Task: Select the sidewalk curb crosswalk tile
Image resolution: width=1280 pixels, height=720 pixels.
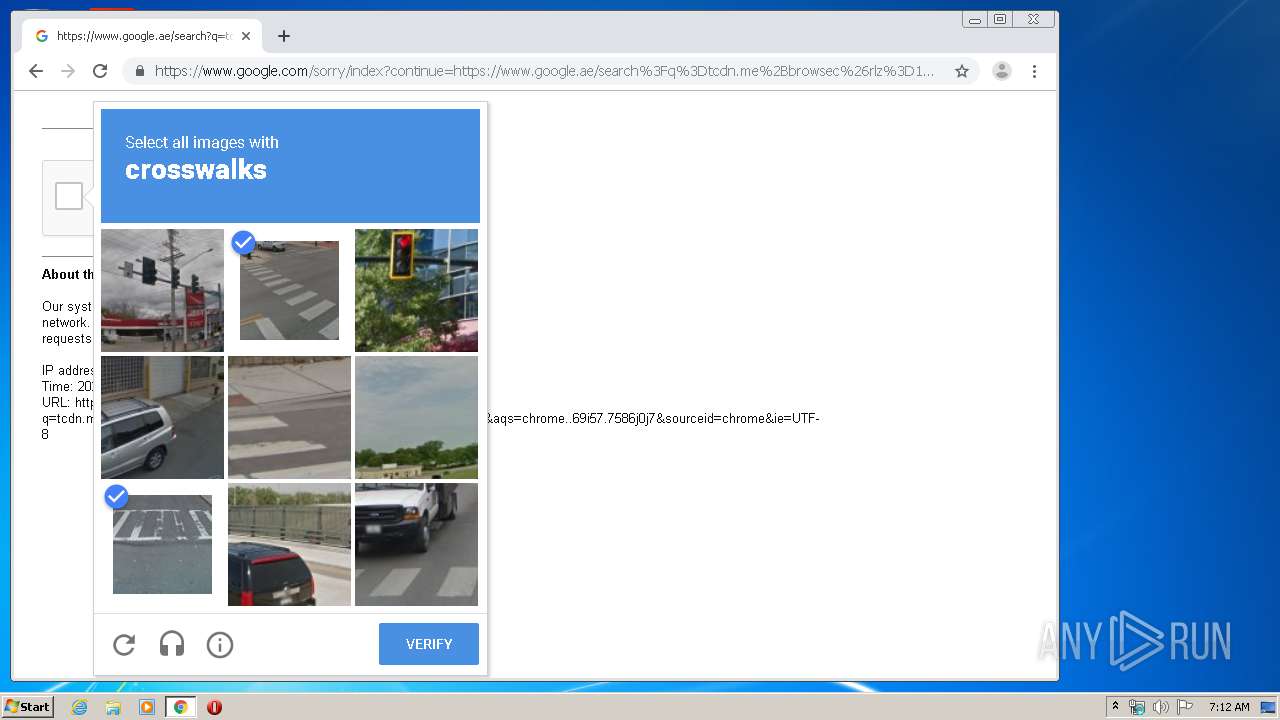Action: (289, 417)
